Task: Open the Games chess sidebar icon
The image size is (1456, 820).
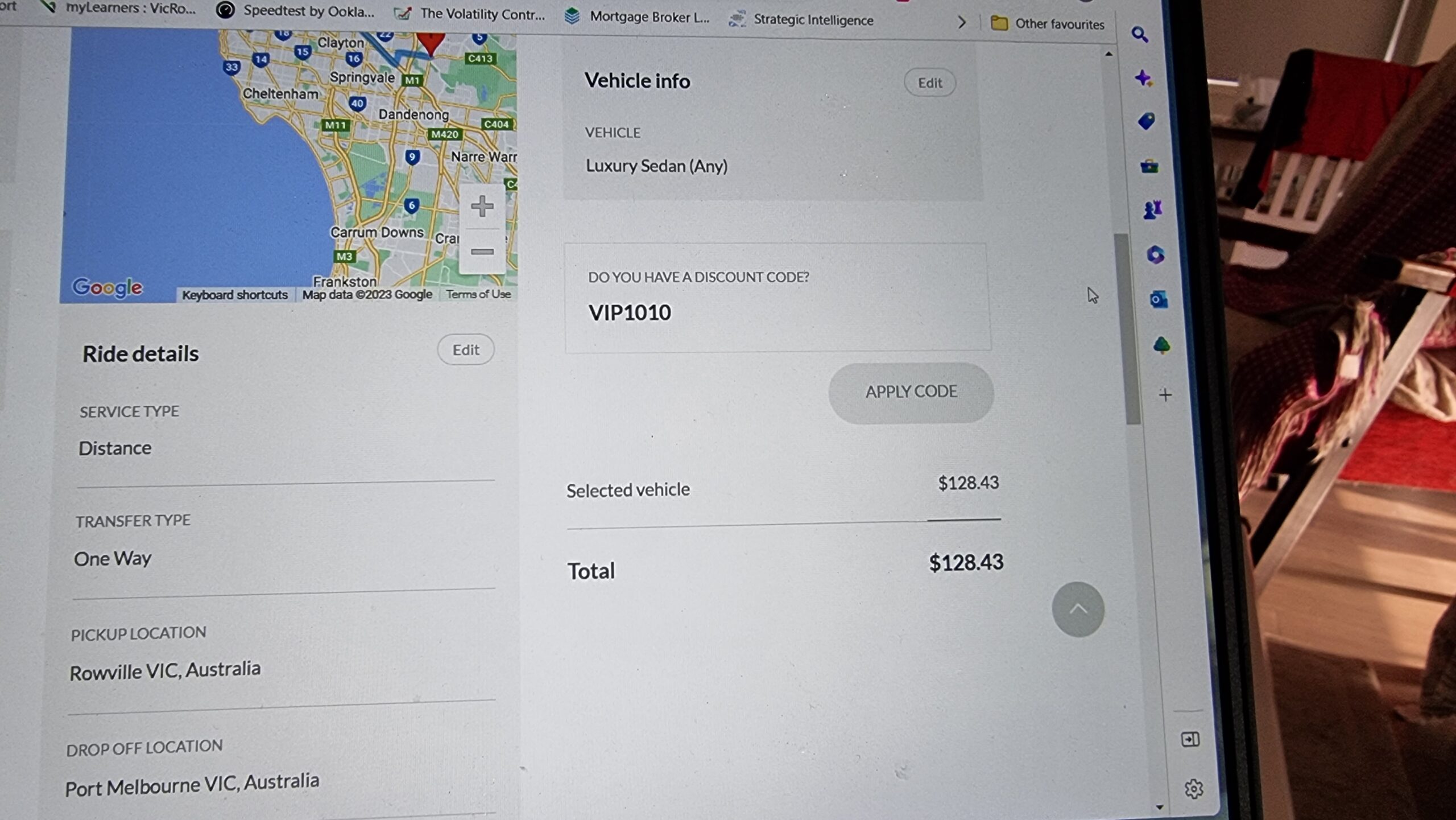Action: click(x=1153, y=210)
